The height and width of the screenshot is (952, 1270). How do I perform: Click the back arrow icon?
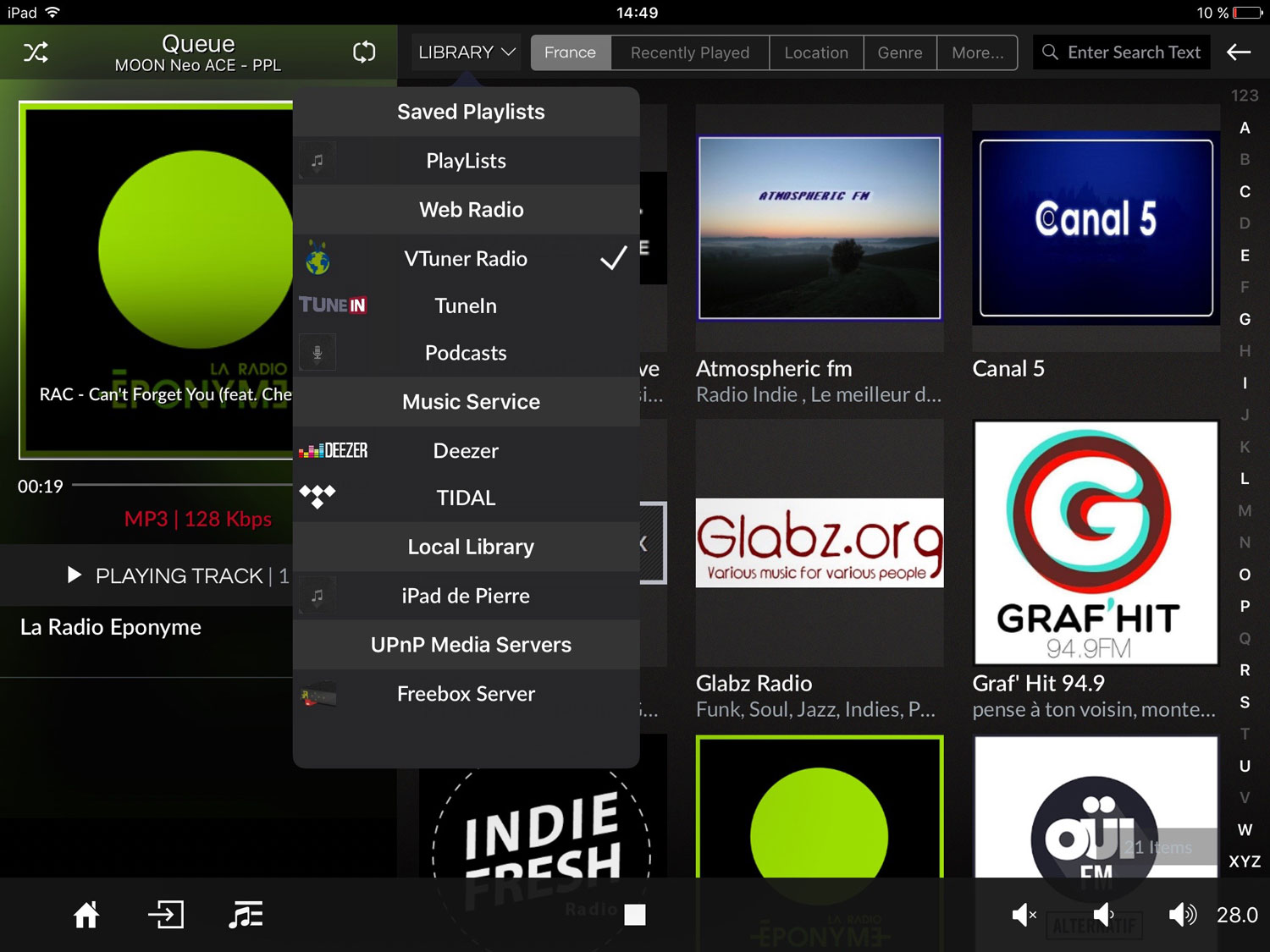(1239, 52)
